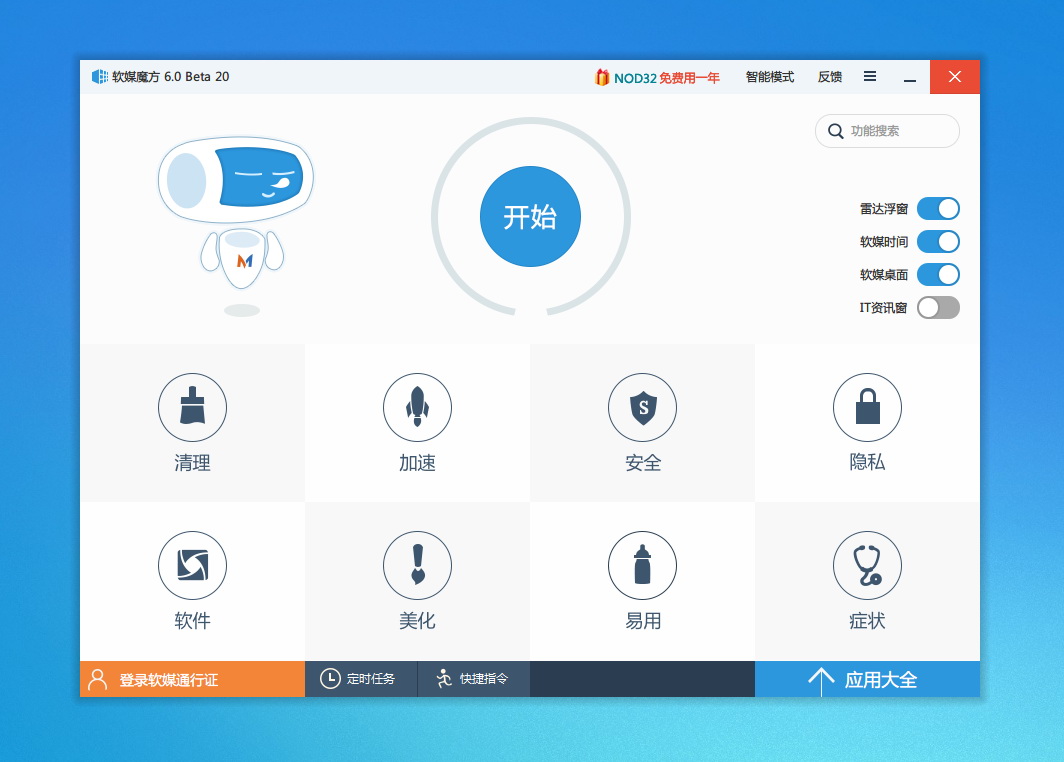Click the 快捷指令 running figure icon
The width and height of the screenshot is (1064, 762).
pyautogui.click(x=444, y=679)
